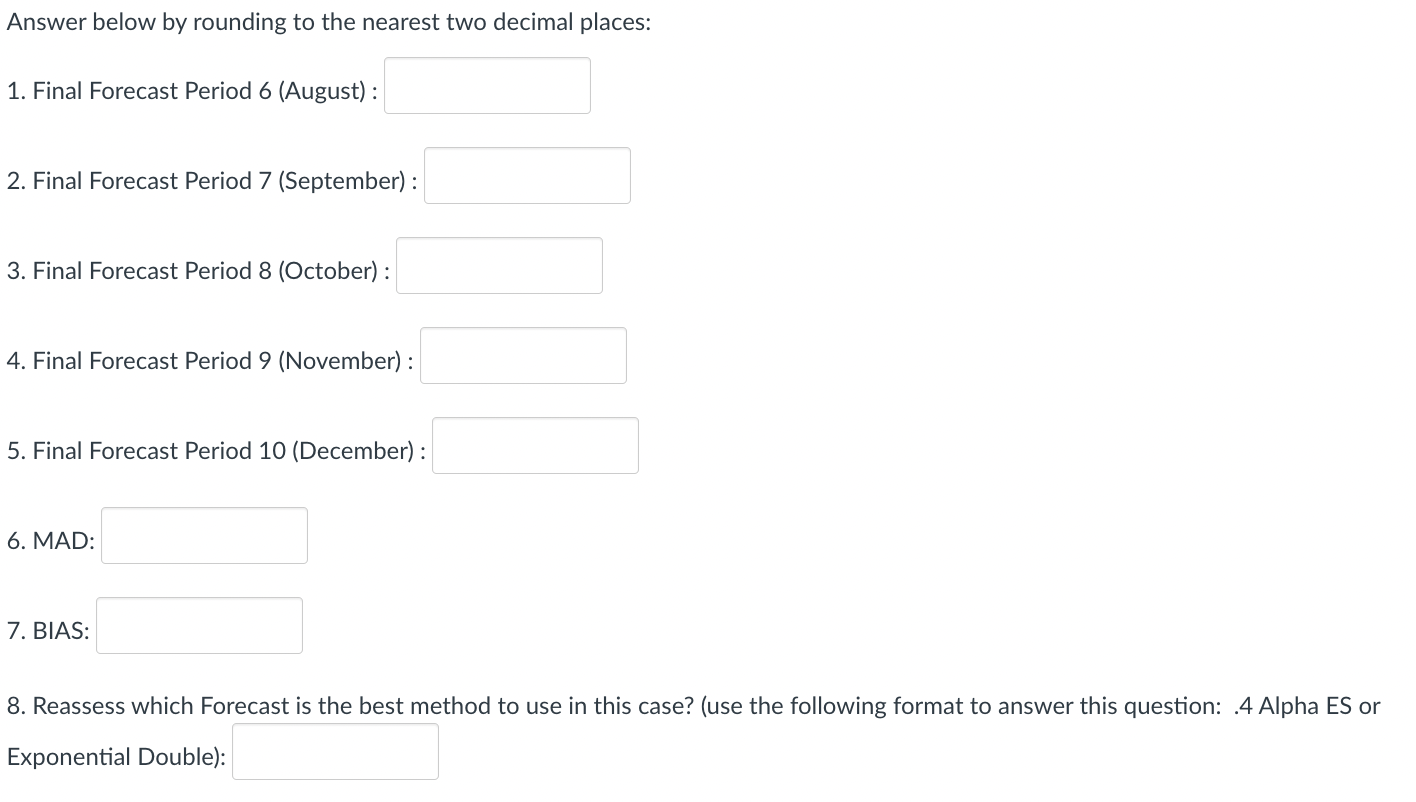The width and height of the screenshot is (1416, 802).
Task: Click the MAD question label
Action: coord(50,540)
